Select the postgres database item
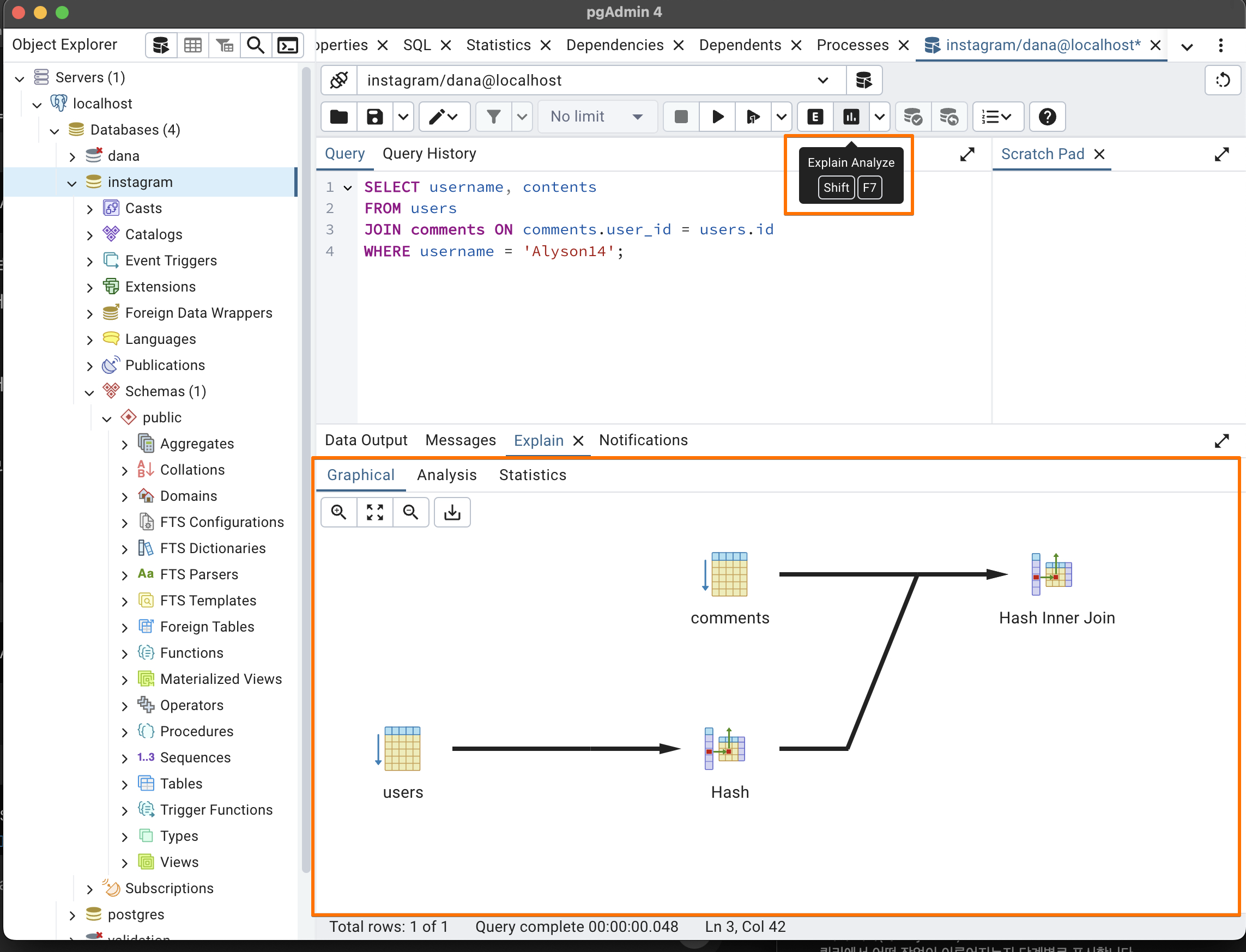The width and height of the screenshot is (1246, 952). pyautogui.click(x=136, y=914)
